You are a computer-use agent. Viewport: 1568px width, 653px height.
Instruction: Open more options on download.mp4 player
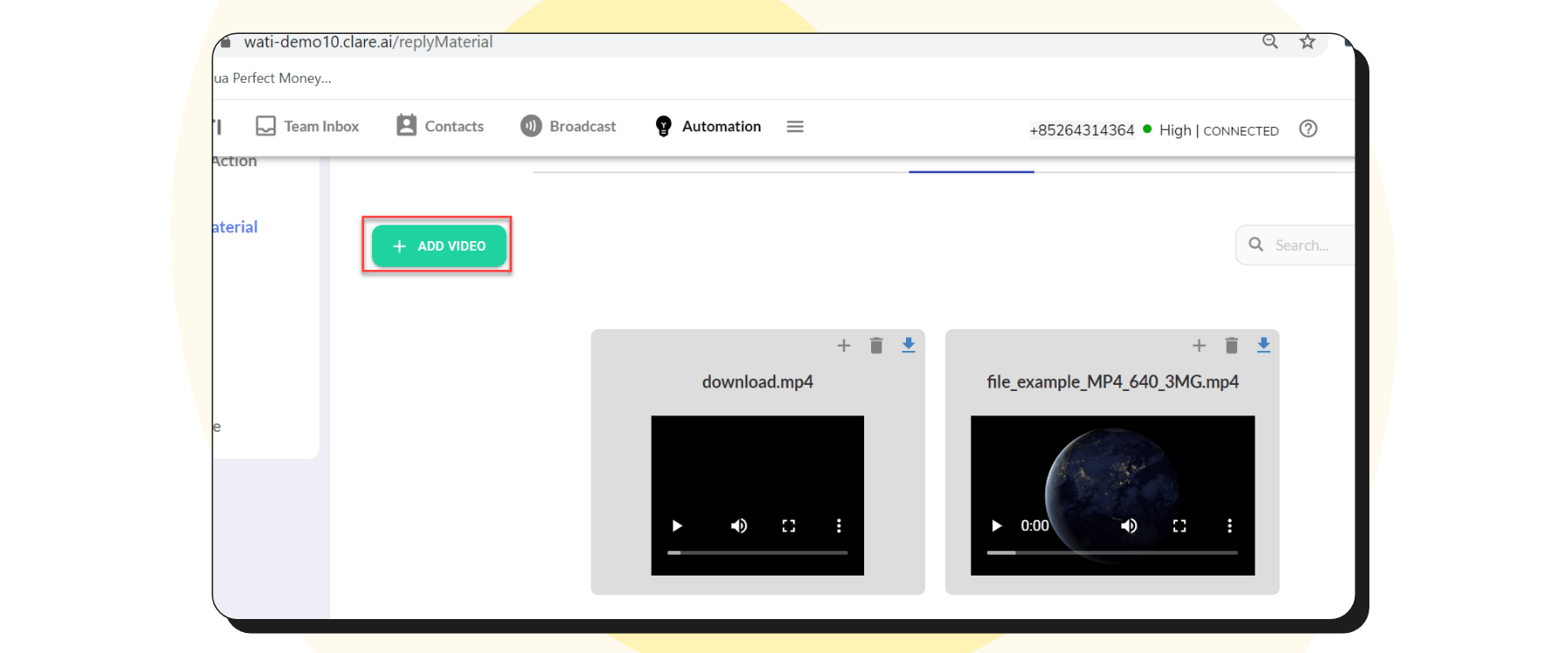(x=839, y=526)
